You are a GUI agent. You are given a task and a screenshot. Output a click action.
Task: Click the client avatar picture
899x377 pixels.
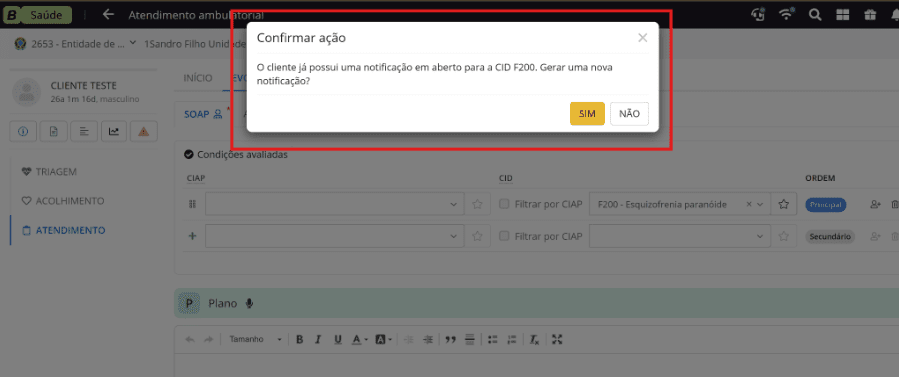[x=26, y=92]
